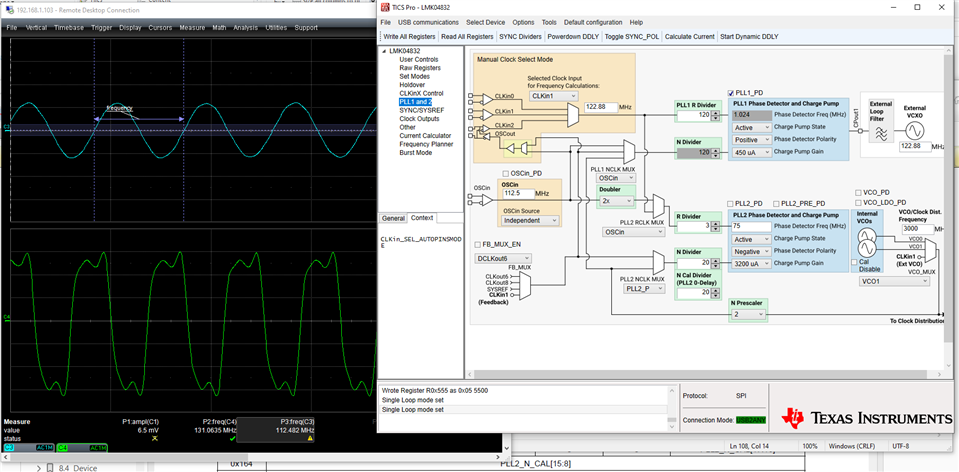Switch to the General tab
This screenshot has width=959, height=472.
(x=393, y=218)
